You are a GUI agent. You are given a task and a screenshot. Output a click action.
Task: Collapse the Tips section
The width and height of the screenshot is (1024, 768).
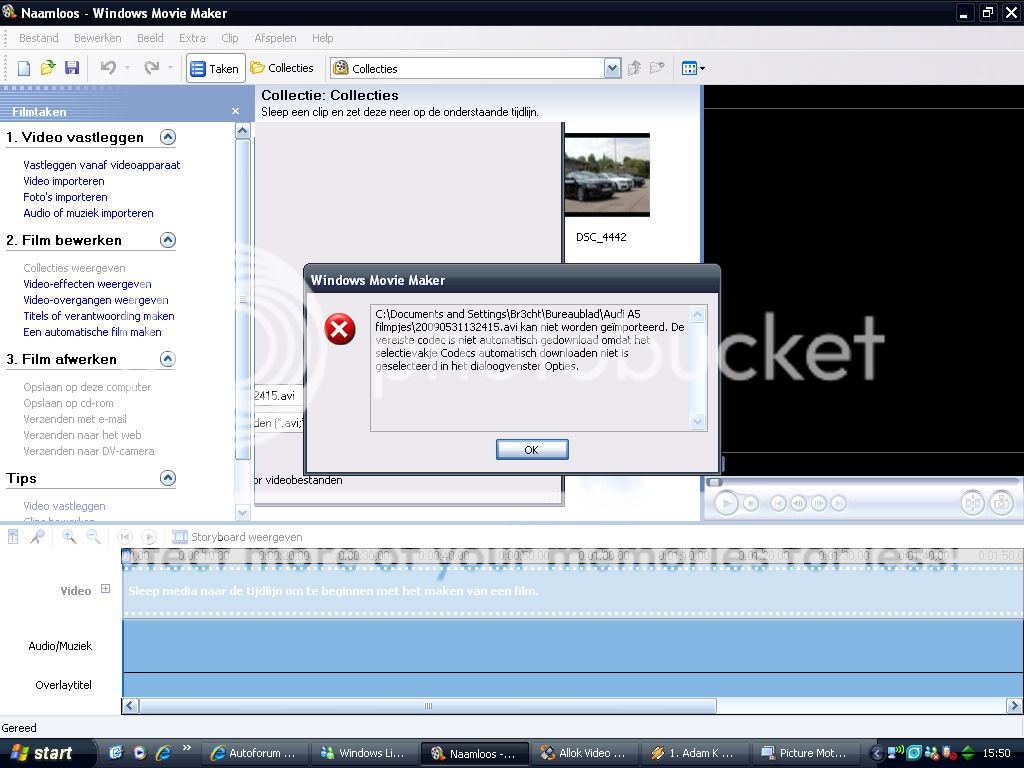pyautogui.click(x=168, y=478)
